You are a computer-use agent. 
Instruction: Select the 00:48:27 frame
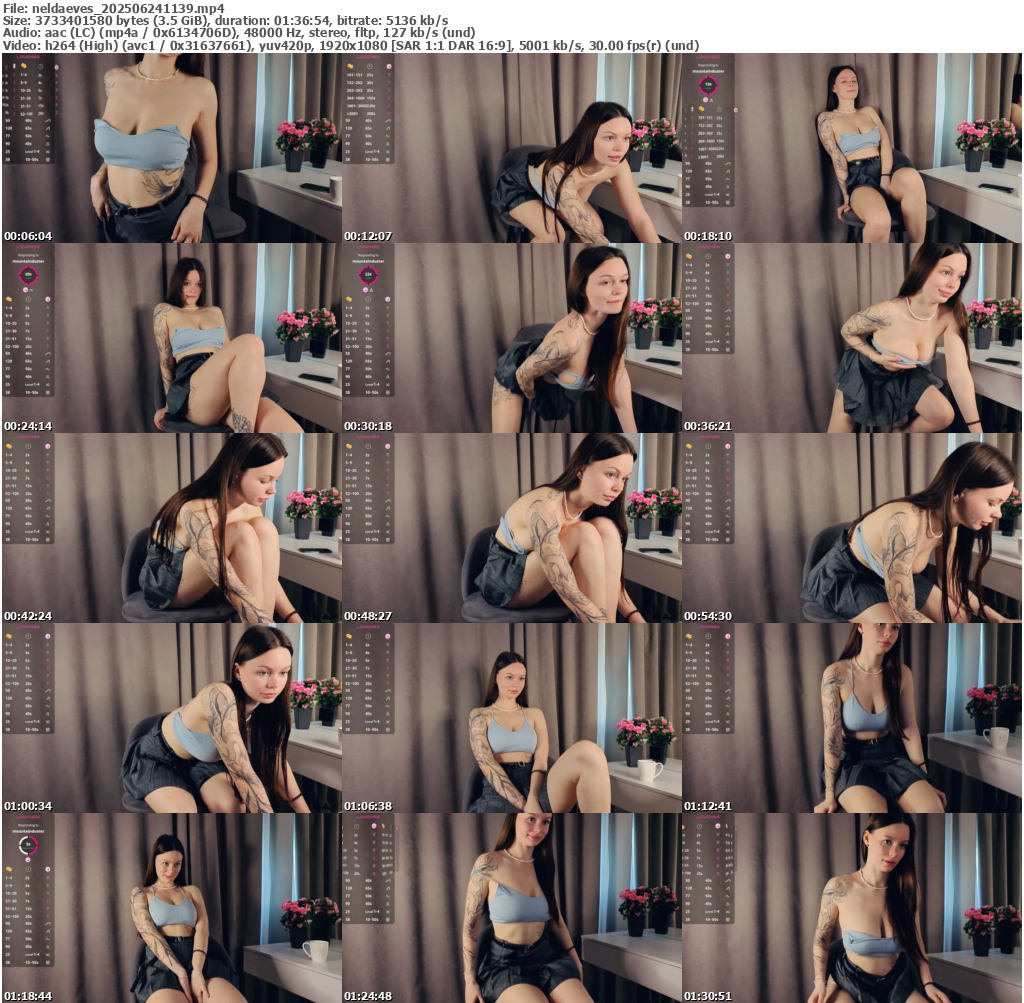pos(511,528)
